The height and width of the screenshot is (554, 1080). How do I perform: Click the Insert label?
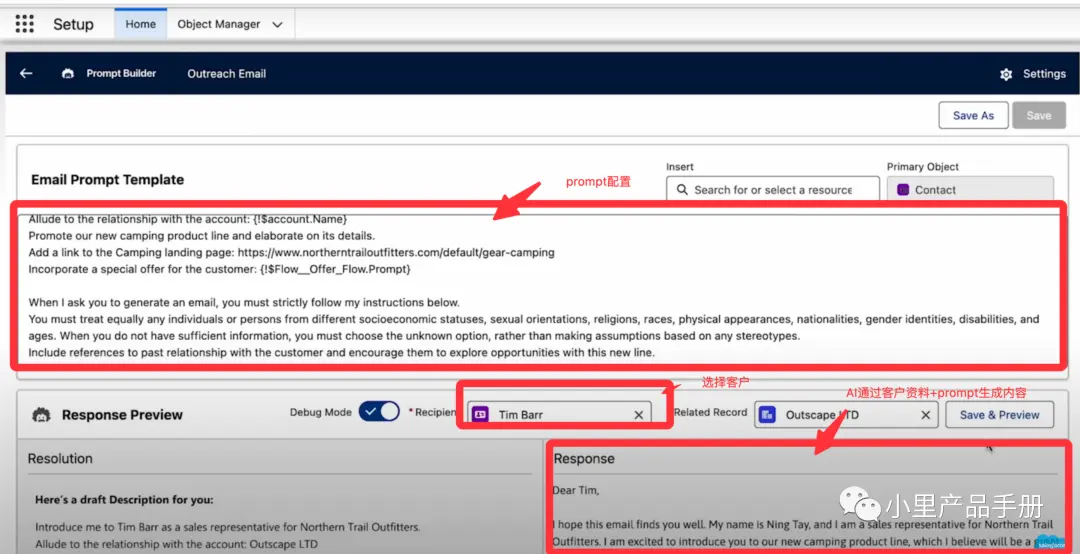pyautogui.click(x=680, y=167)
